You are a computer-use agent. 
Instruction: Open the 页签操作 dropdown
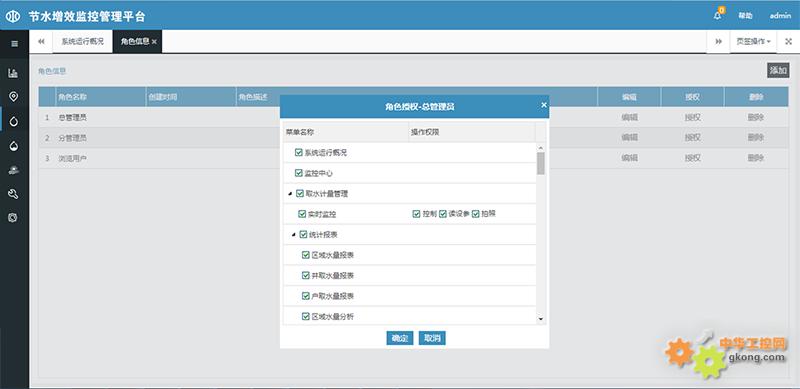click(x=753, y=42)
